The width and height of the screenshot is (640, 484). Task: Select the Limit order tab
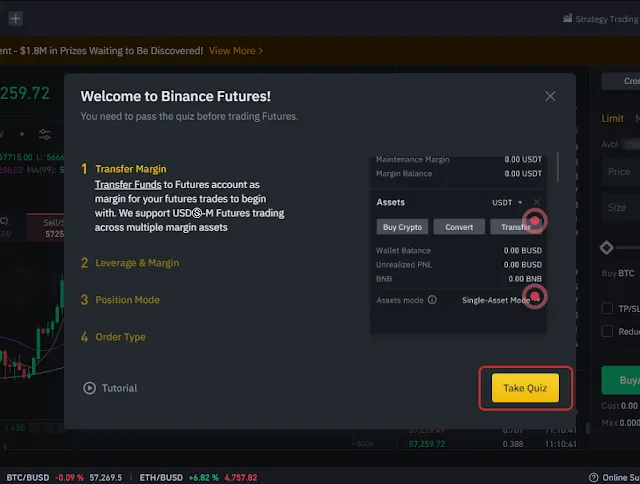pyautogui.click(x=612, y=118)
